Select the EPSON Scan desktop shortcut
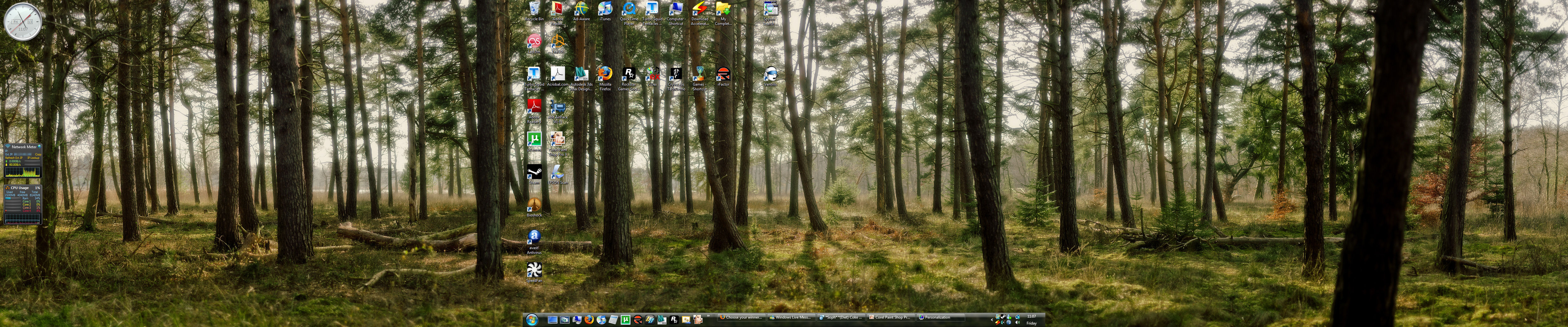This screenshot has height=327, width=1568. tap(558, 175)
